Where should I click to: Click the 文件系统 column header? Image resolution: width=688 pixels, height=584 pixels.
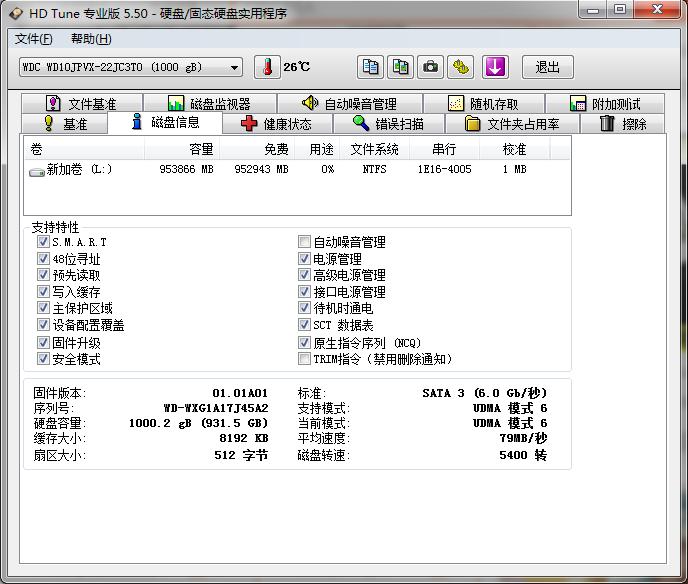point(374,149)
